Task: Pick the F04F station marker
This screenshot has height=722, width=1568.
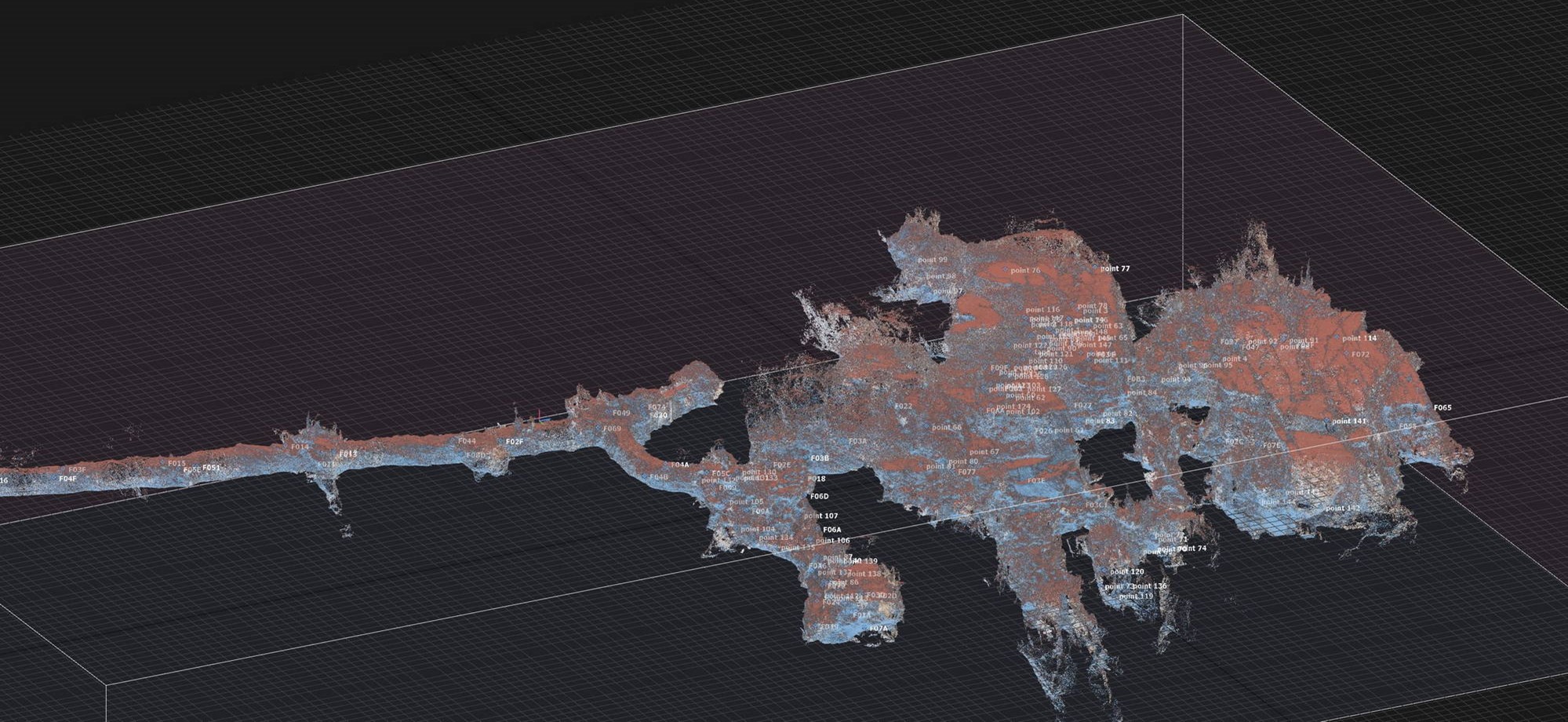Action: click(67, 479)
